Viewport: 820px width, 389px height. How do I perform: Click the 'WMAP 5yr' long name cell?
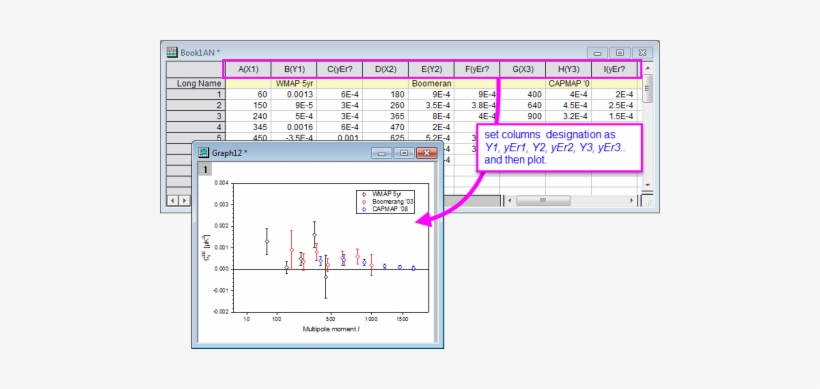pos(294,83)
